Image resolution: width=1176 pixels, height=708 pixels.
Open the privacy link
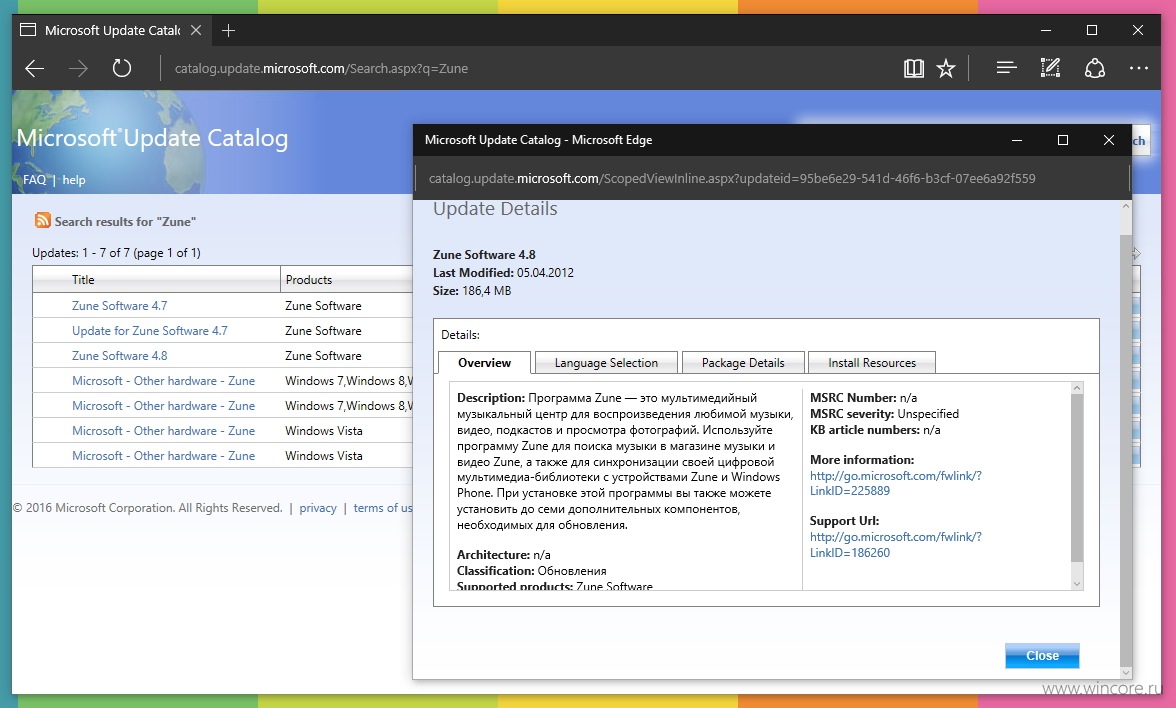(x=318, y=508)
